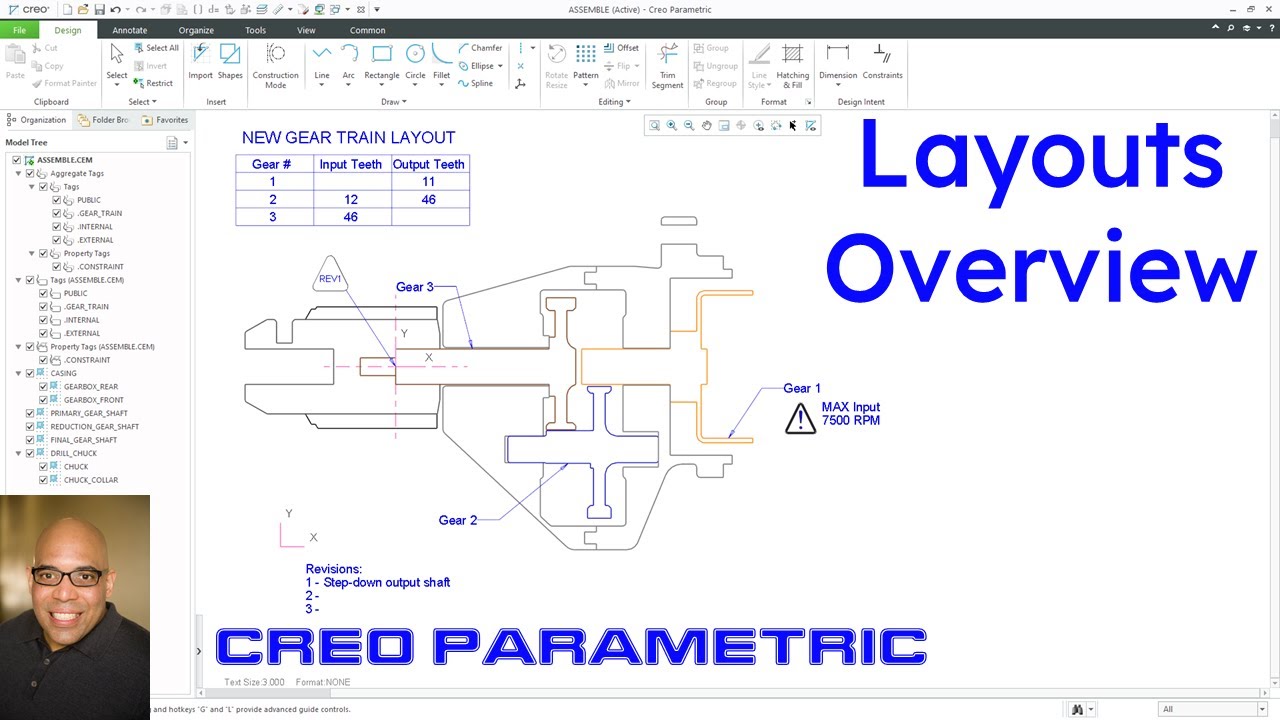Collapse the Tags (ASSEMBLE.CEM) tree node
Image resolution: width=1280 pixels, height=720 pixels.
[x=18, y=280]
